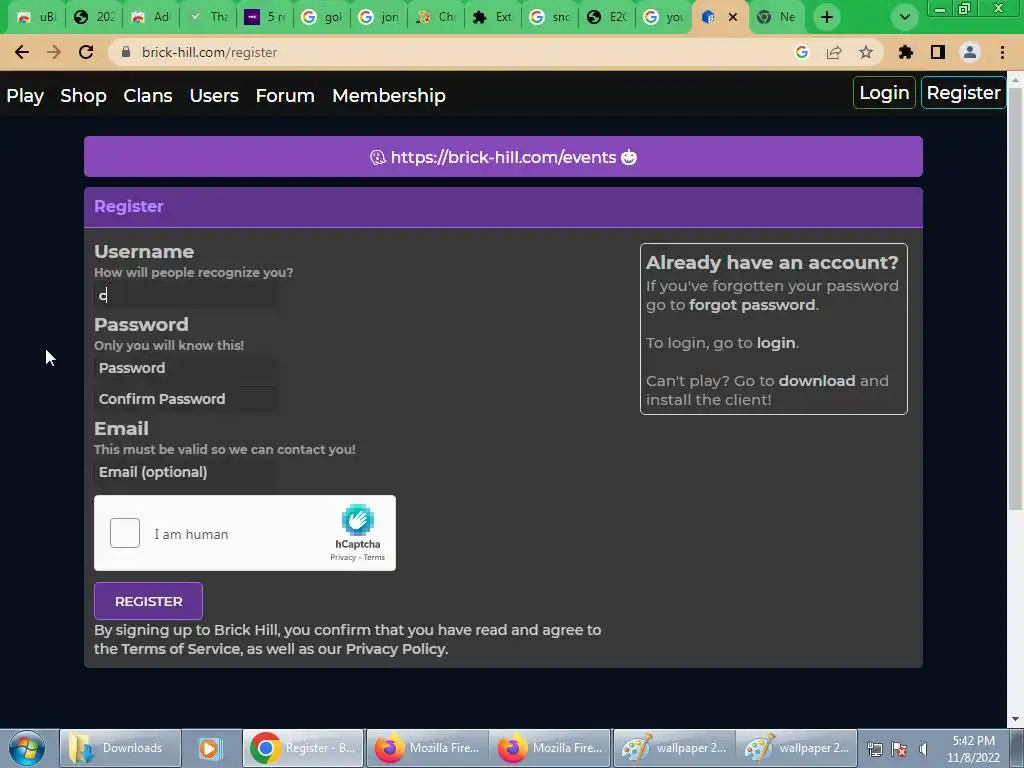Click the hCaptcha logo icon

coord(357,520)
